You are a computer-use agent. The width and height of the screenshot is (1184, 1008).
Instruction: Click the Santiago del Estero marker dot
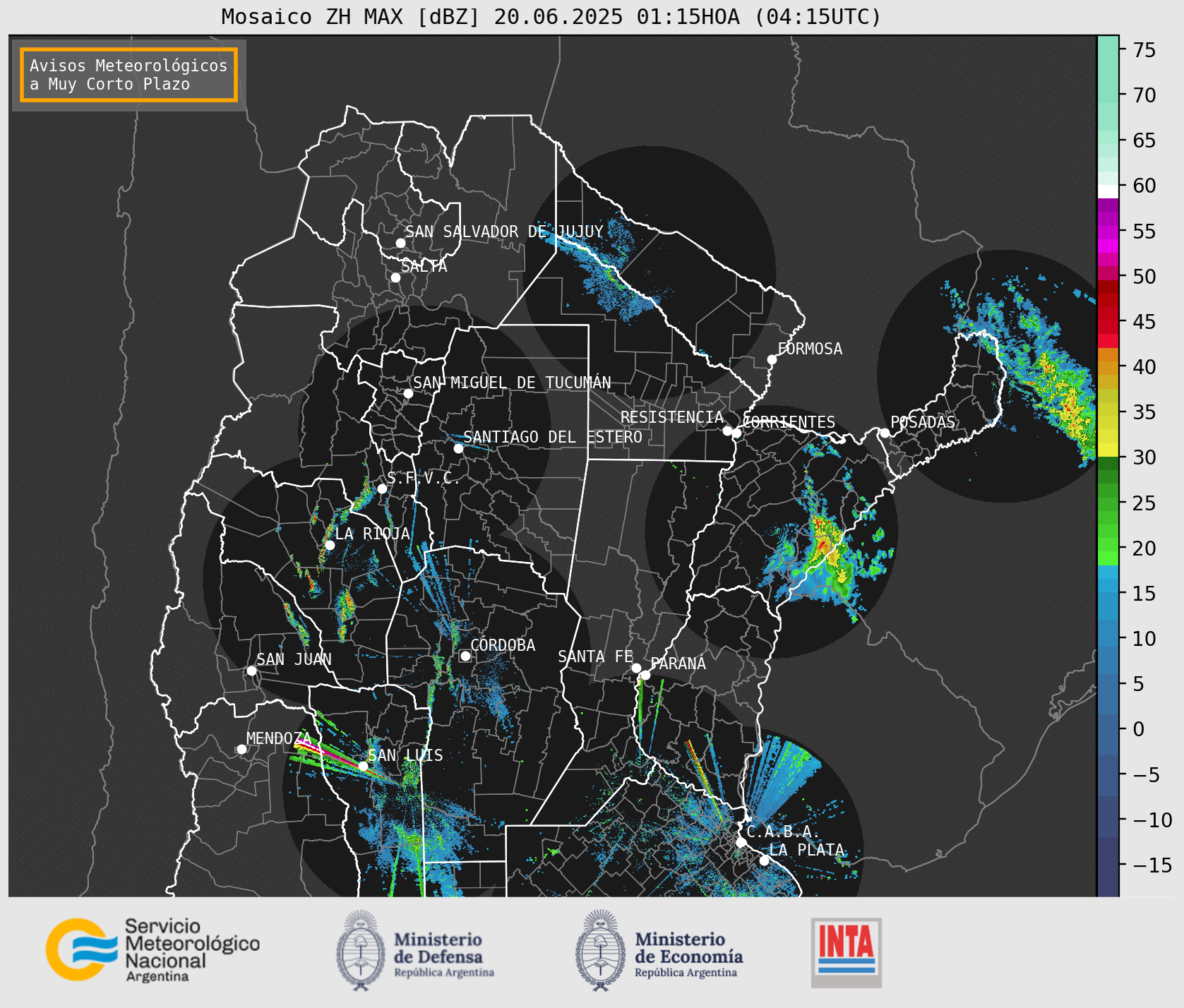click(x=458, y=448)
